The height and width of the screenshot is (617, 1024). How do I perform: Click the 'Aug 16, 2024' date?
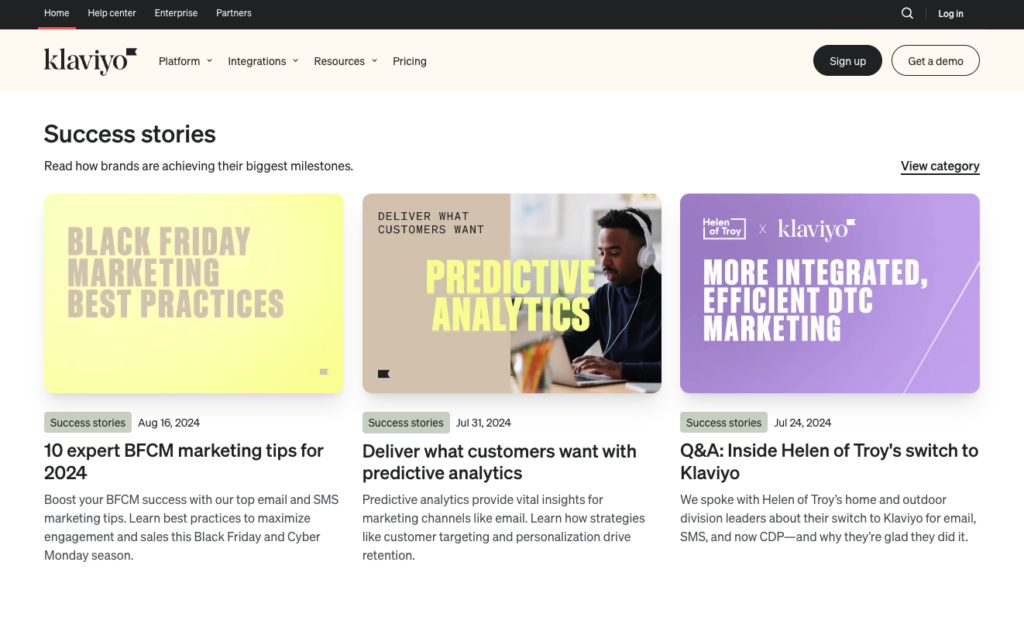168,422
